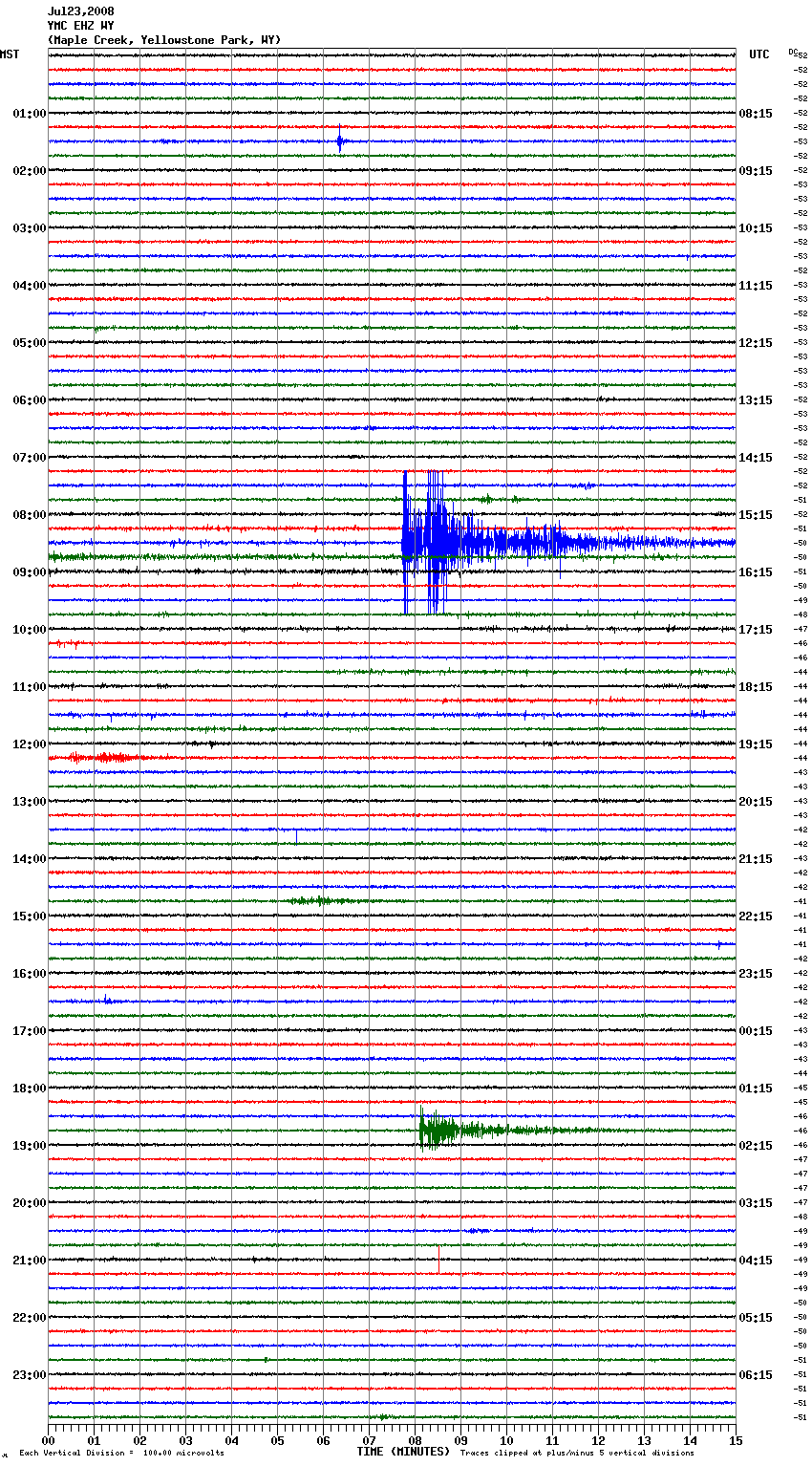
Task: Select the 16:00 MST time label
Action: coord(30,974)
